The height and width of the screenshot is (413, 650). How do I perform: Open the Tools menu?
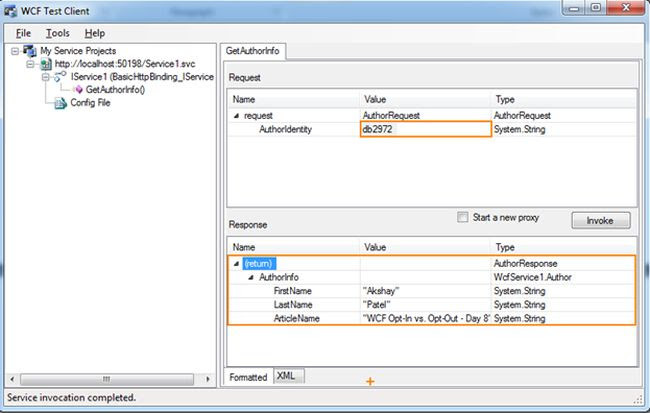point(58,33)
